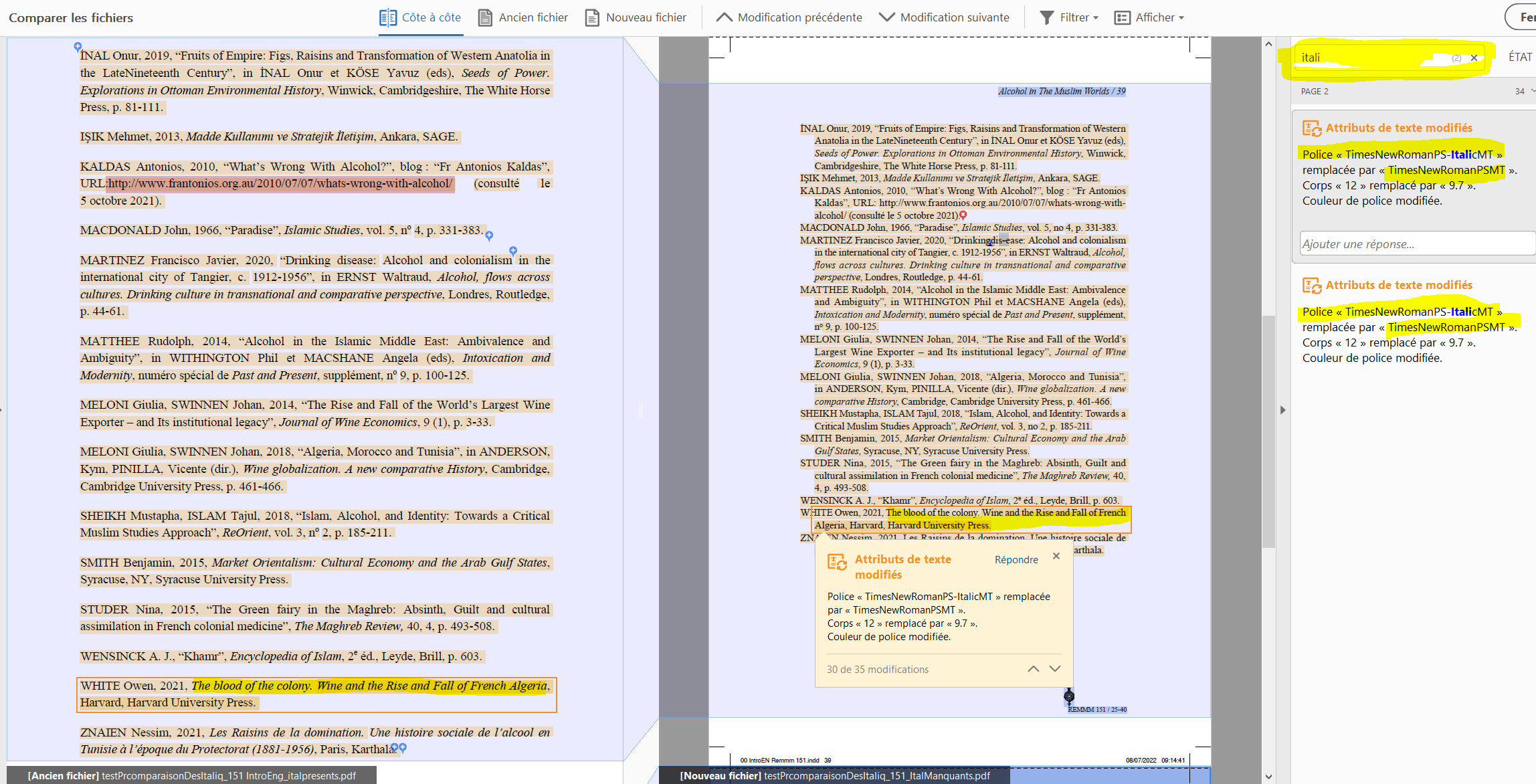Click the Ajouter une réponse input field
Image resolution: width=1536 pixels, height=784 pixels.
coord(1416,243)
